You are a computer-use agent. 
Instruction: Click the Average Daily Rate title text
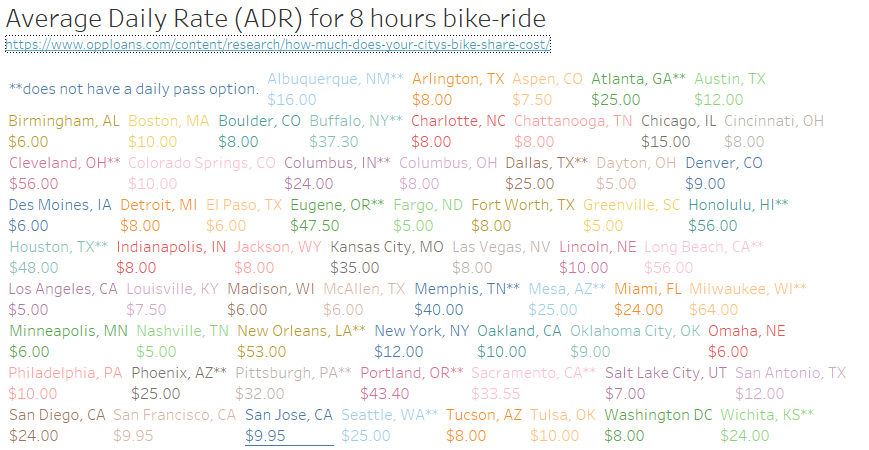(x=275, y=18)
